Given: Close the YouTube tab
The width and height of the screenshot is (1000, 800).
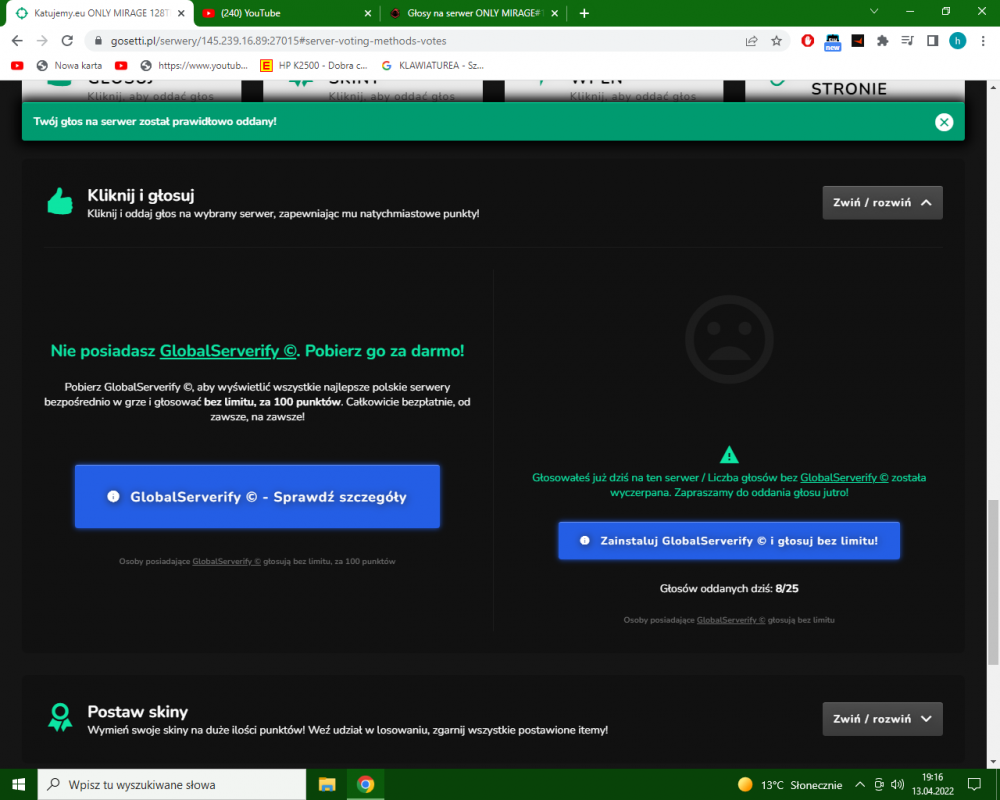Looking at the screenshot, I should tap(367, 13).
